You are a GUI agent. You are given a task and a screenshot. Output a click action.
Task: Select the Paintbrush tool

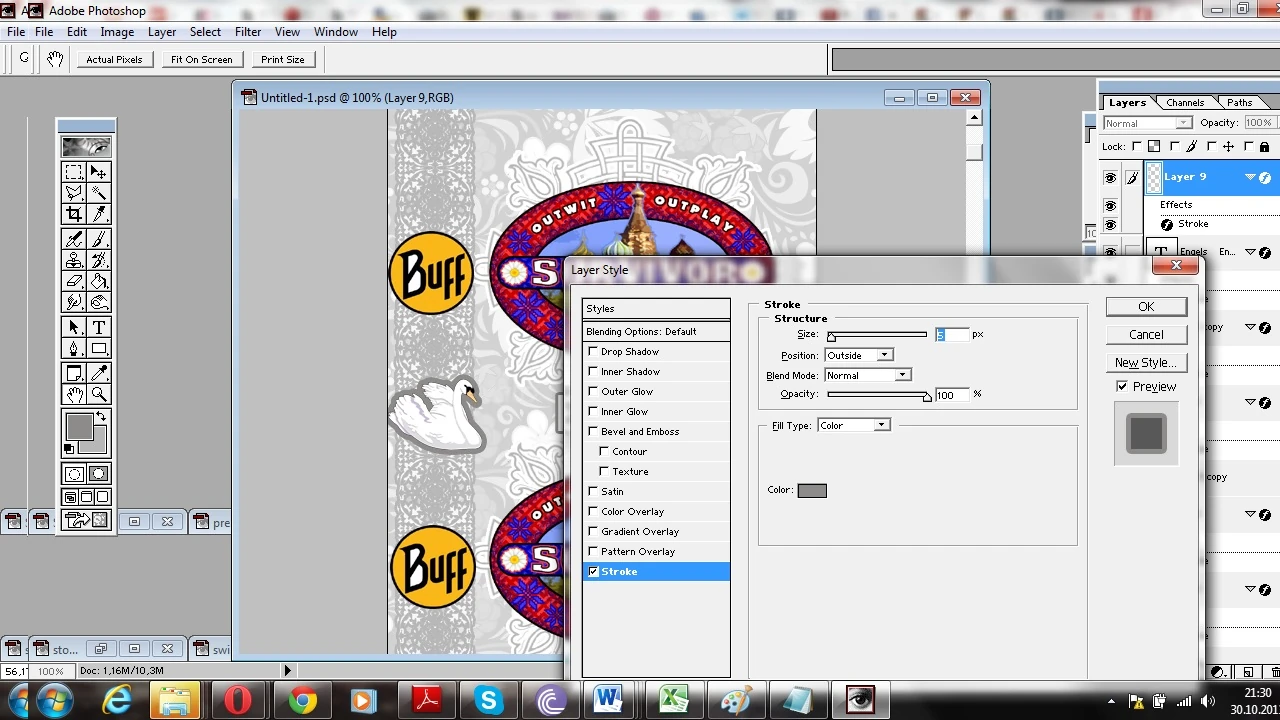(99, 239)
